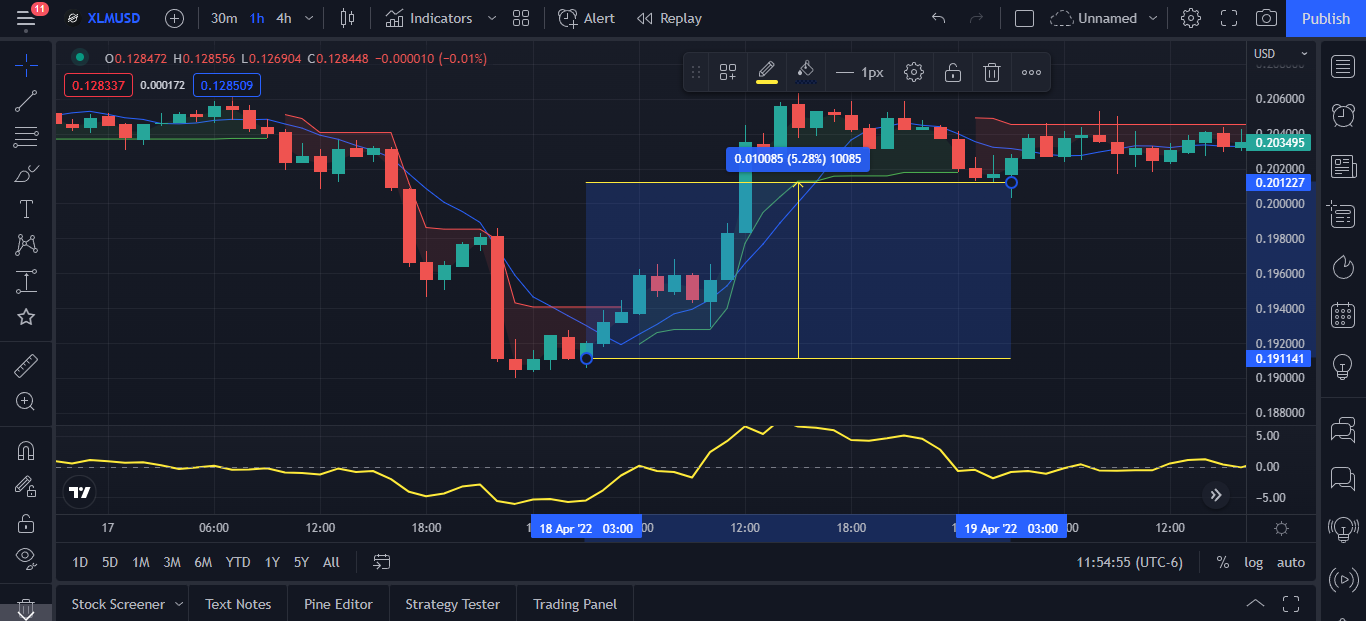
Task: Open the candlestick chart style menu
Action: [x=347, y=18]
